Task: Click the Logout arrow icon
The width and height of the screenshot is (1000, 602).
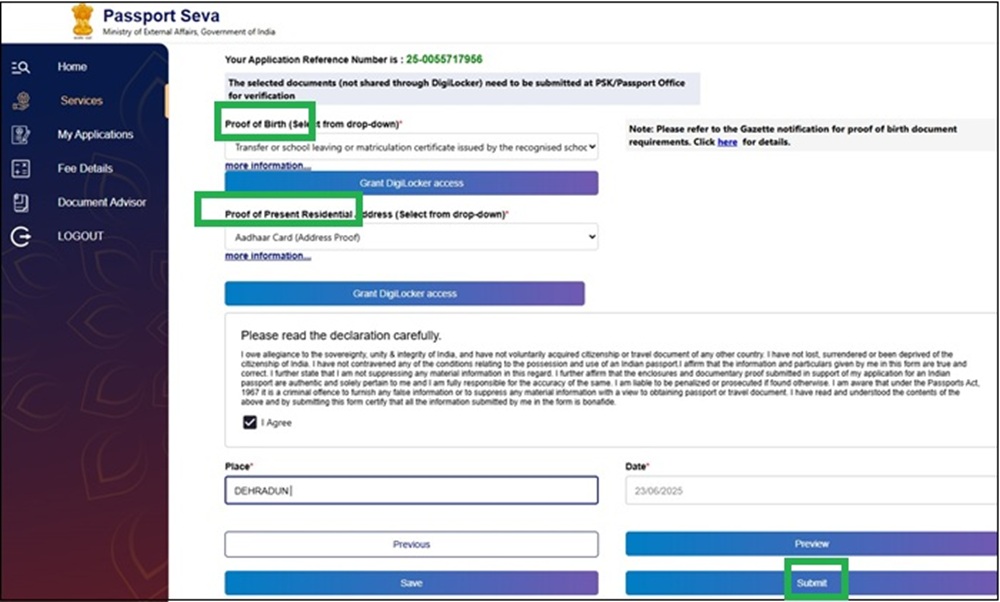Action: pos(20,236)
